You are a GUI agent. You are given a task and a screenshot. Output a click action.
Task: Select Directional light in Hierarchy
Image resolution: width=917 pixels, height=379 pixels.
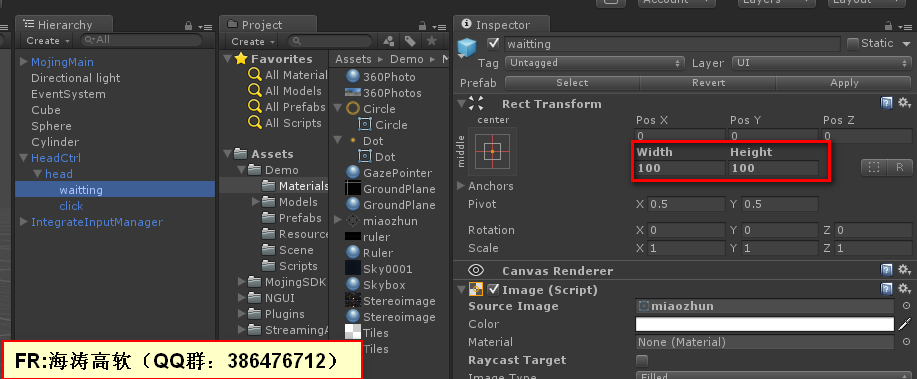(75, 78)
